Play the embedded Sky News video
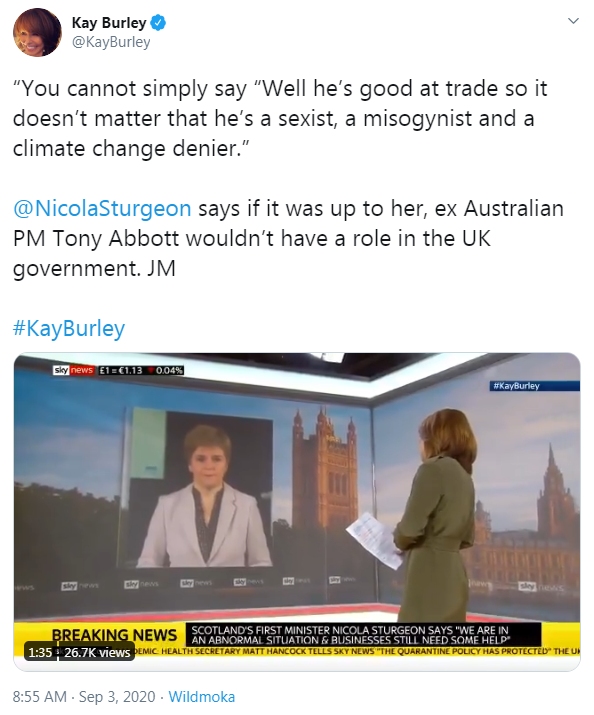The width and height of the screenshot is (594, 715). point(297,512)
